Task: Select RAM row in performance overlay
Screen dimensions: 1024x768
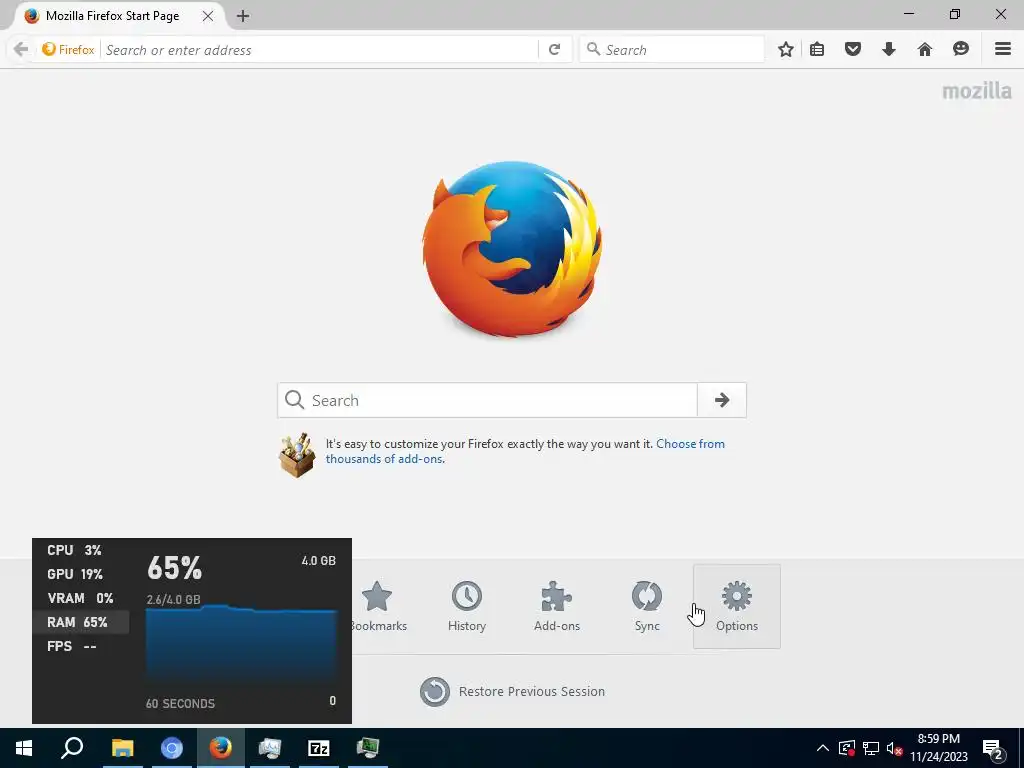Action: (x=80, y=622)
